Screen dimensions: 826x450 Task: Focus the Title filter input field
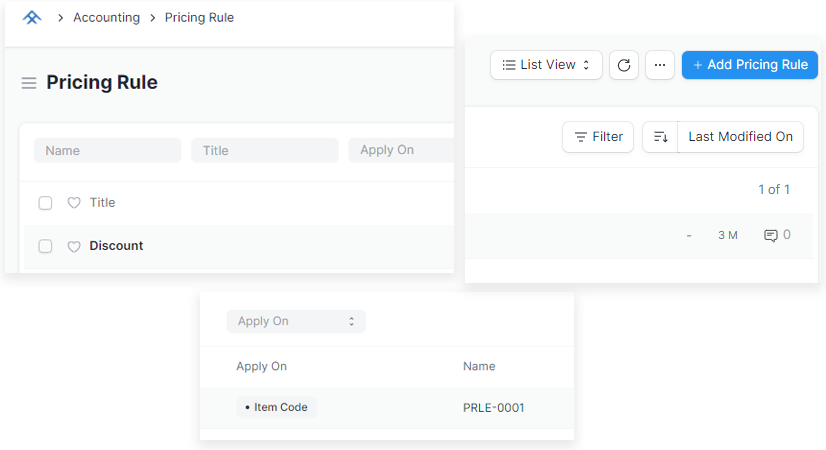[264, 151]
